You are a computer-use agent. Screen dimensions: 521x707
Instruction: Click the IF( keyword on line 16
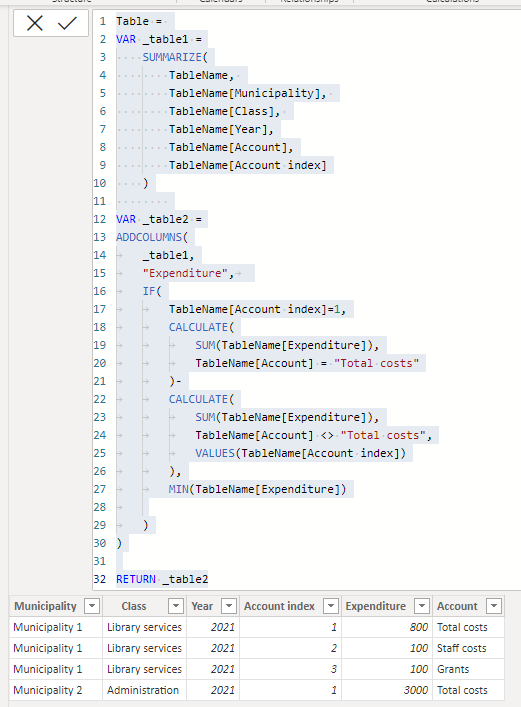152,291
